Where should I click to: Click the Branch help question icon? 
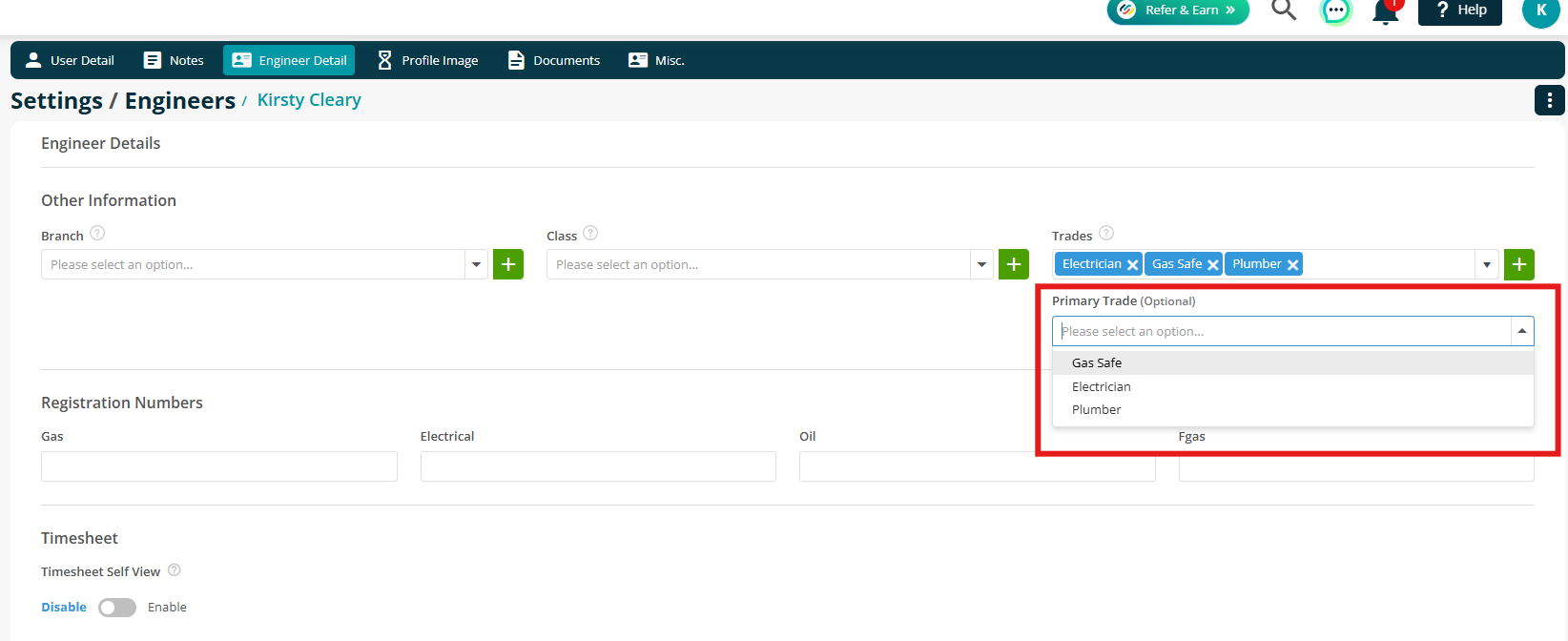click(x=97, y=234)
